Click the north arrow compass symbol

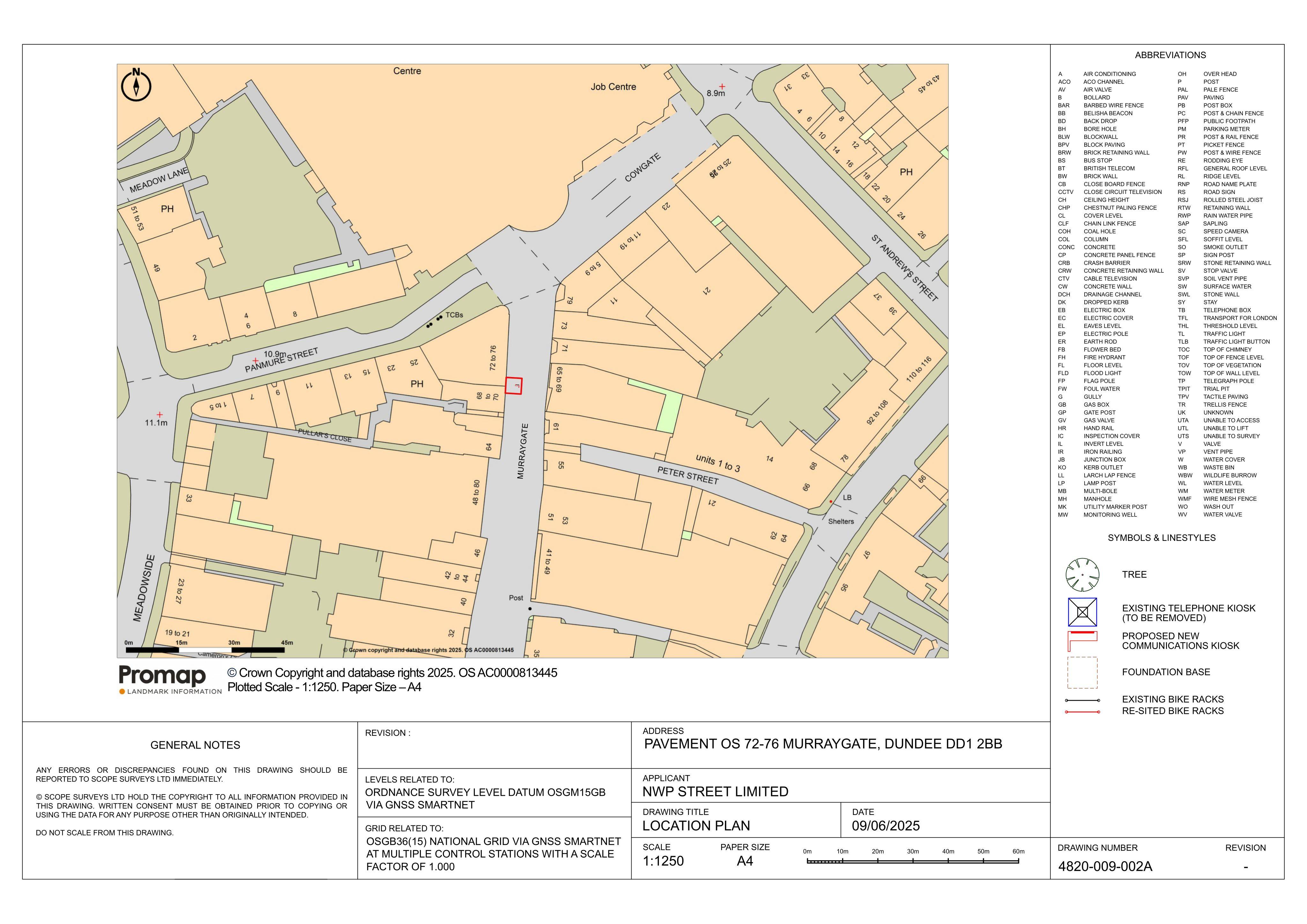(x=137, y=86)
